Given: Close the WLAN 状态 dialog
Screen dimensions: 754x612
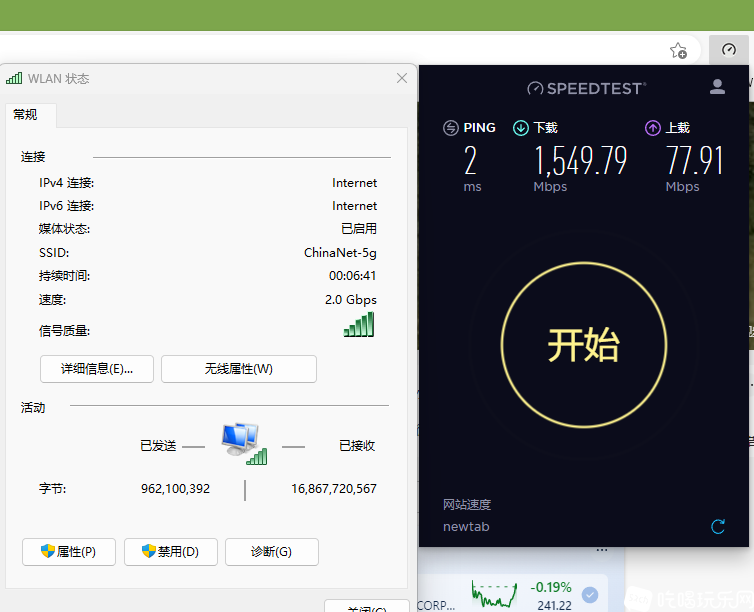Looking at the screenshot, I should click(402, 78).
